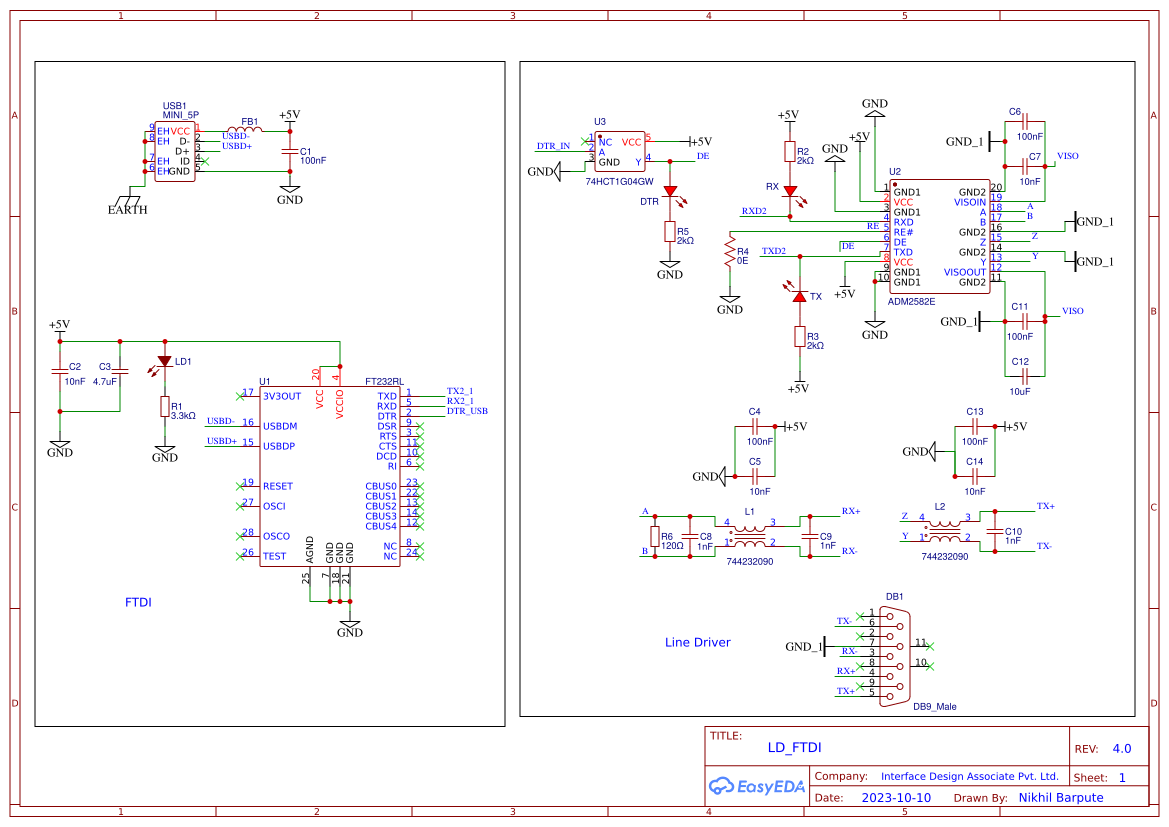Image resolution: width=1169 pixels, height=827 pixels.
Task: Click the TX2_1 net label
Action: tap(460, 391)
